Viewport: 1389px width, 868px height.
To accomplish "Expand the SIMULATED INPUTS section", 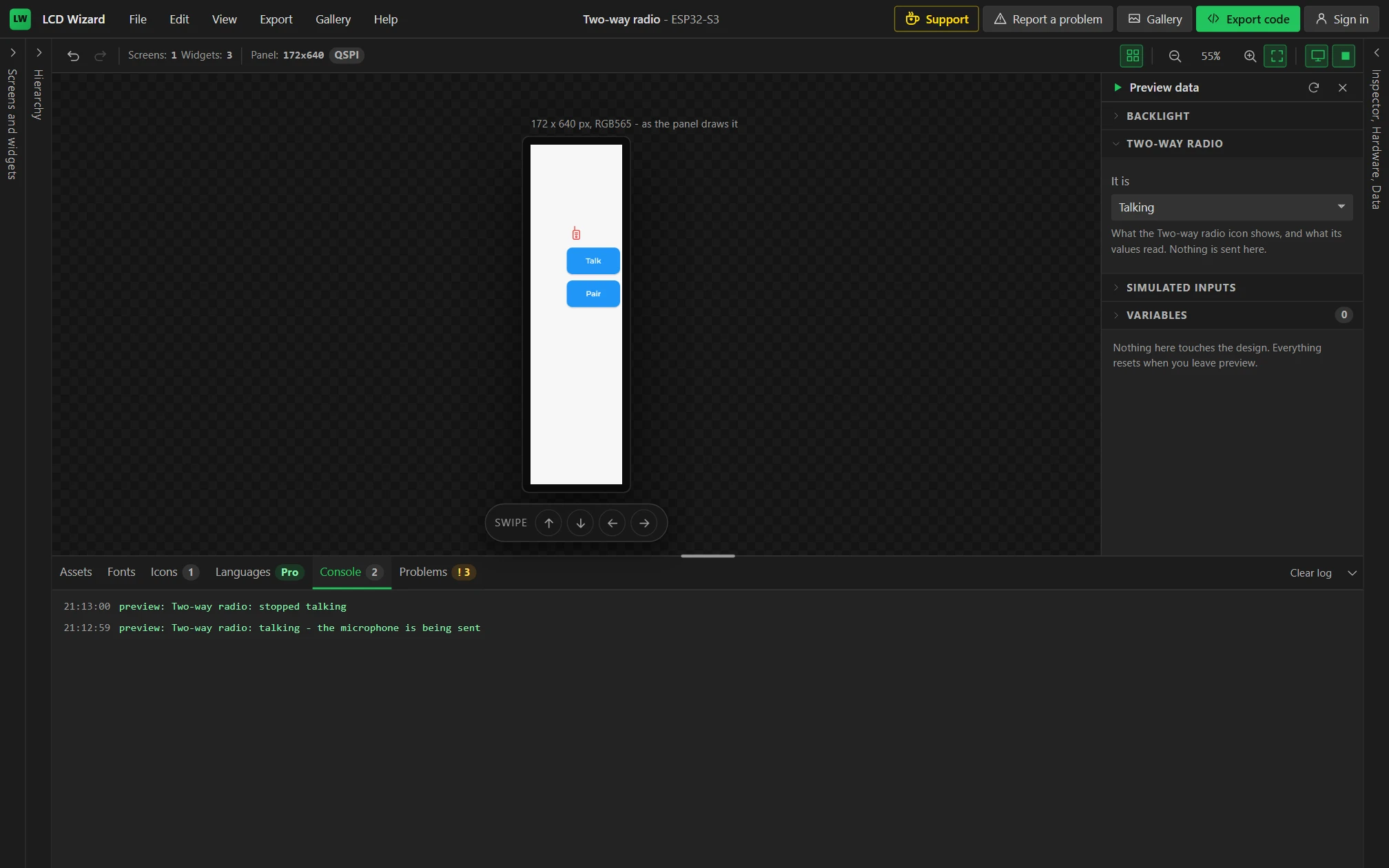I will coord(1232,287).
